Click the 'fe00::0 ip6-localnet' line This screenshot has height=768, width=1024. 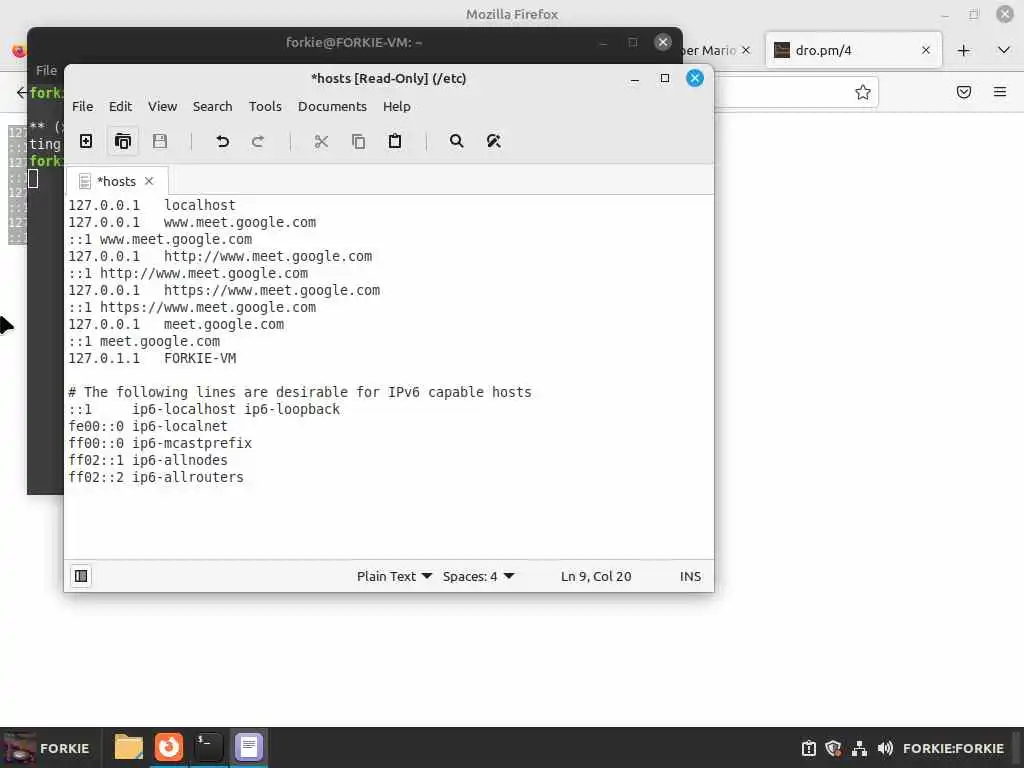coord(148,426)
